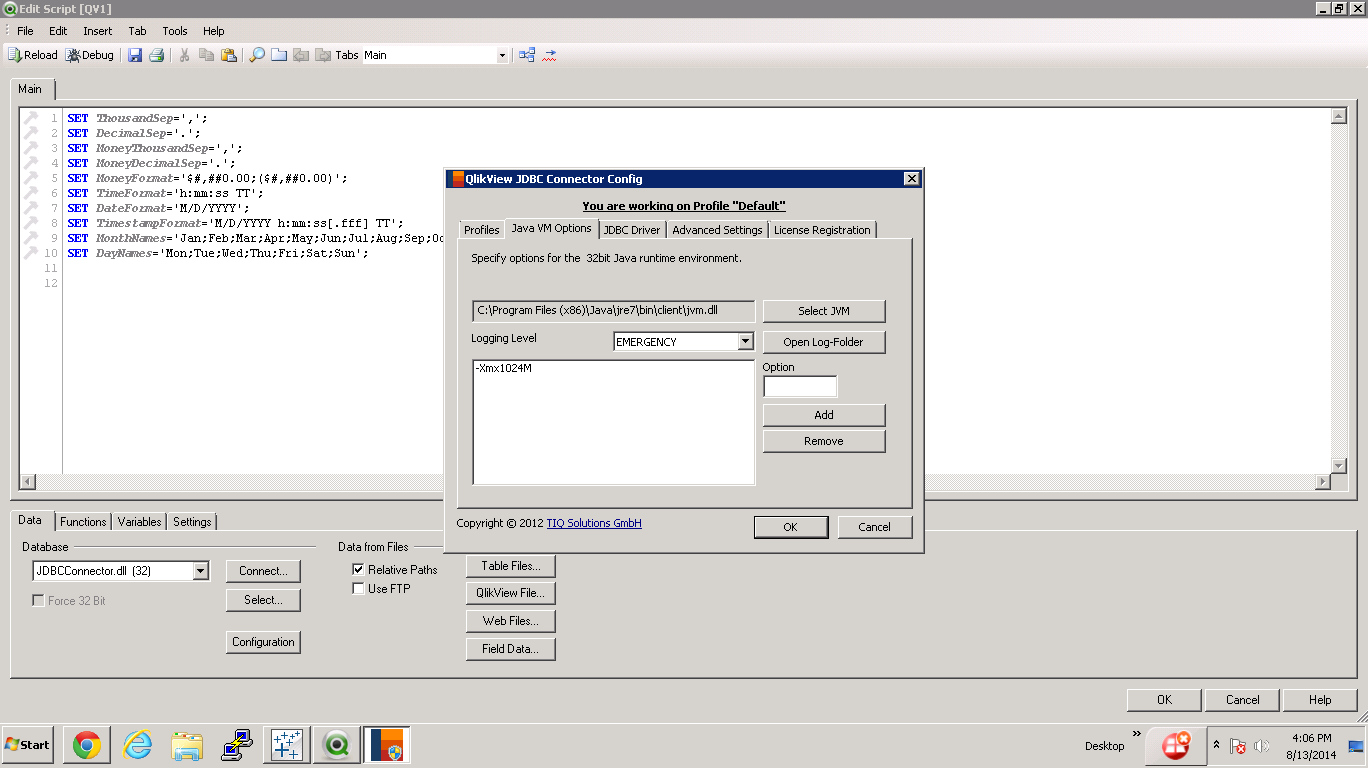Click the script editor's horizontal scroll left arrow
The height and width of the screenshot is (768, 1368).
click(x=27, y=482)
